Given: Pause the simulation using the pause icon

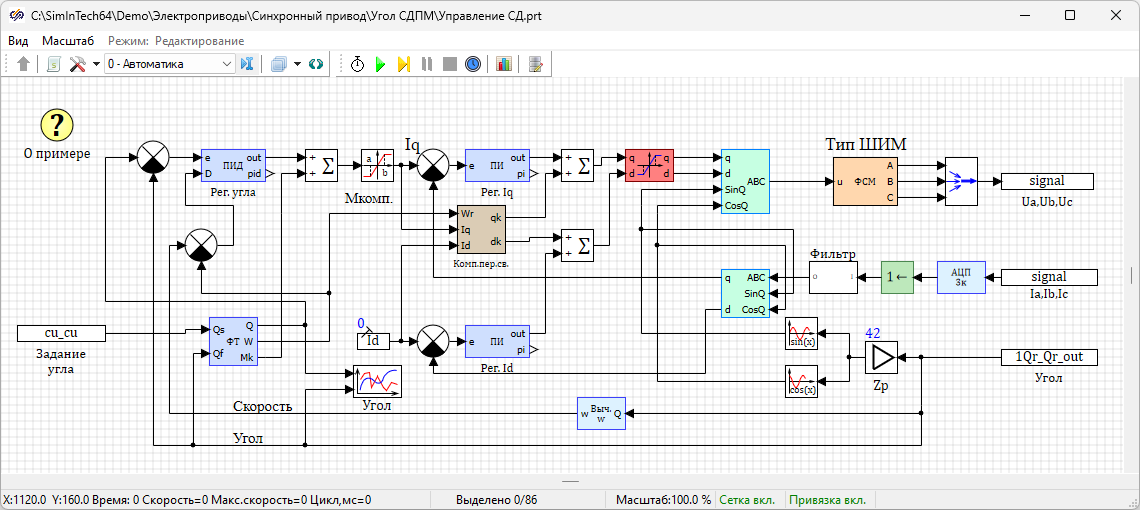Looking at the screenshot, I should click(x=427, y=64).
